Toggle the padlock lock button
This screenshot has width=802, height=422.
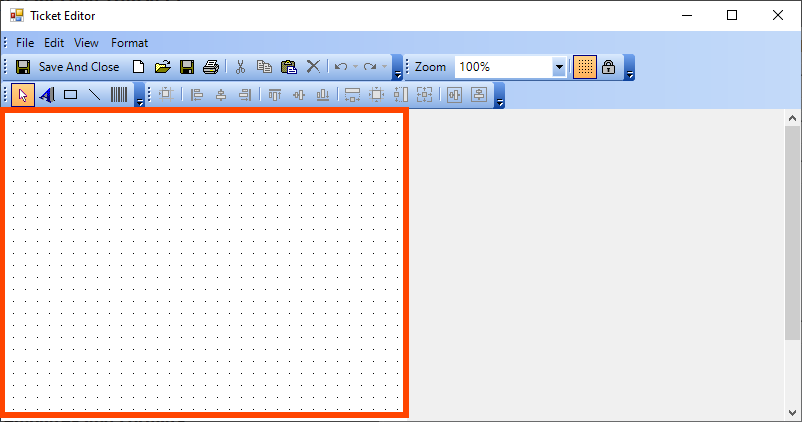click(608, 67)
